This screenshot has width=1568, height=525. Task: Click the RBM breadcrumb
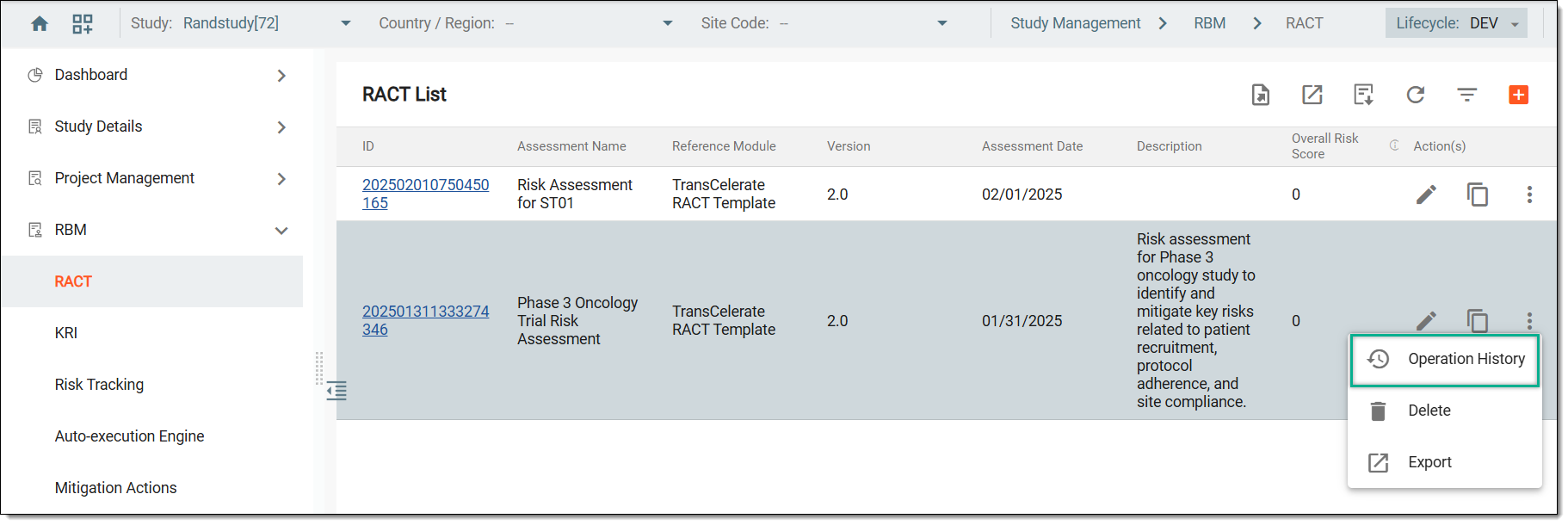click(x=1209, y=23)
